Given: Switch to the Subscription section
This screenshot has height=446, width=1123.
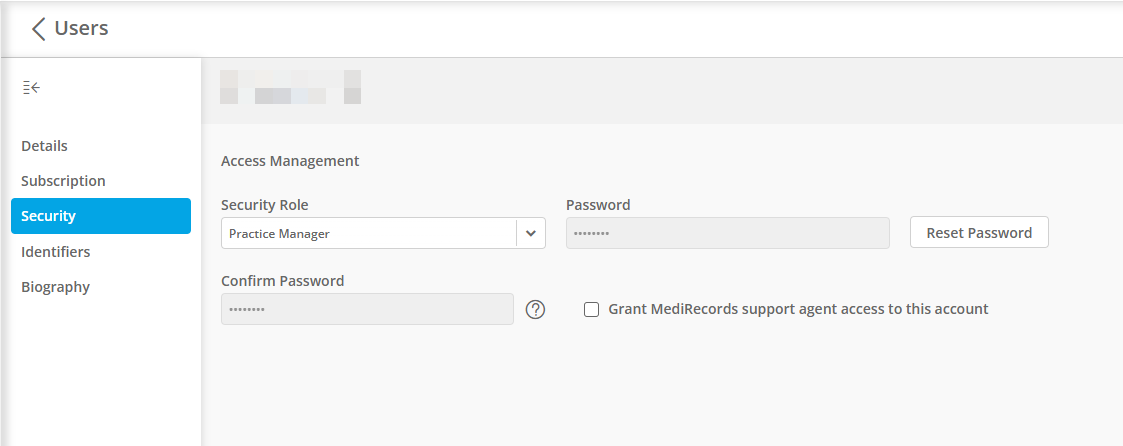Looking at the screenshot, I should pos(63,180).
